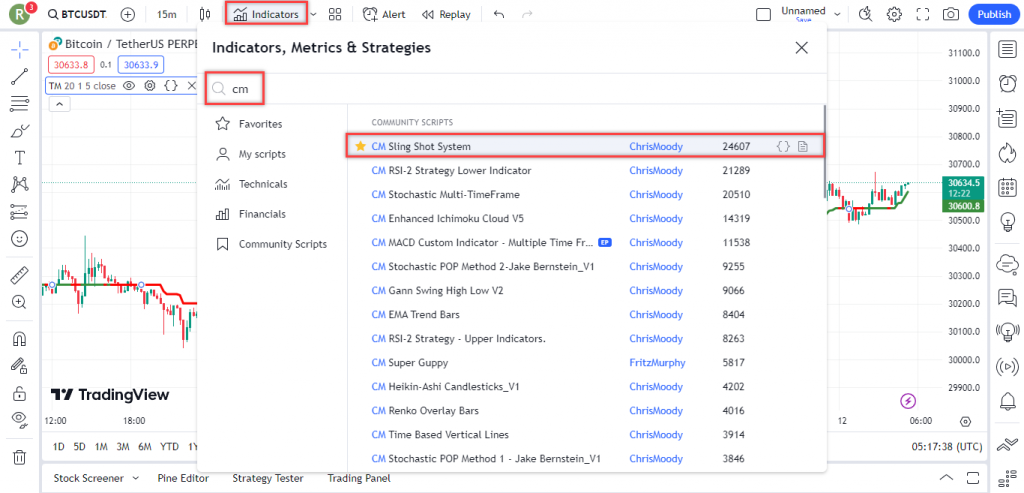The width and height of the screenshot is (1024, 493).
Task: Unfavorite CM Sling Shot System star
Action: pos(360,146)
